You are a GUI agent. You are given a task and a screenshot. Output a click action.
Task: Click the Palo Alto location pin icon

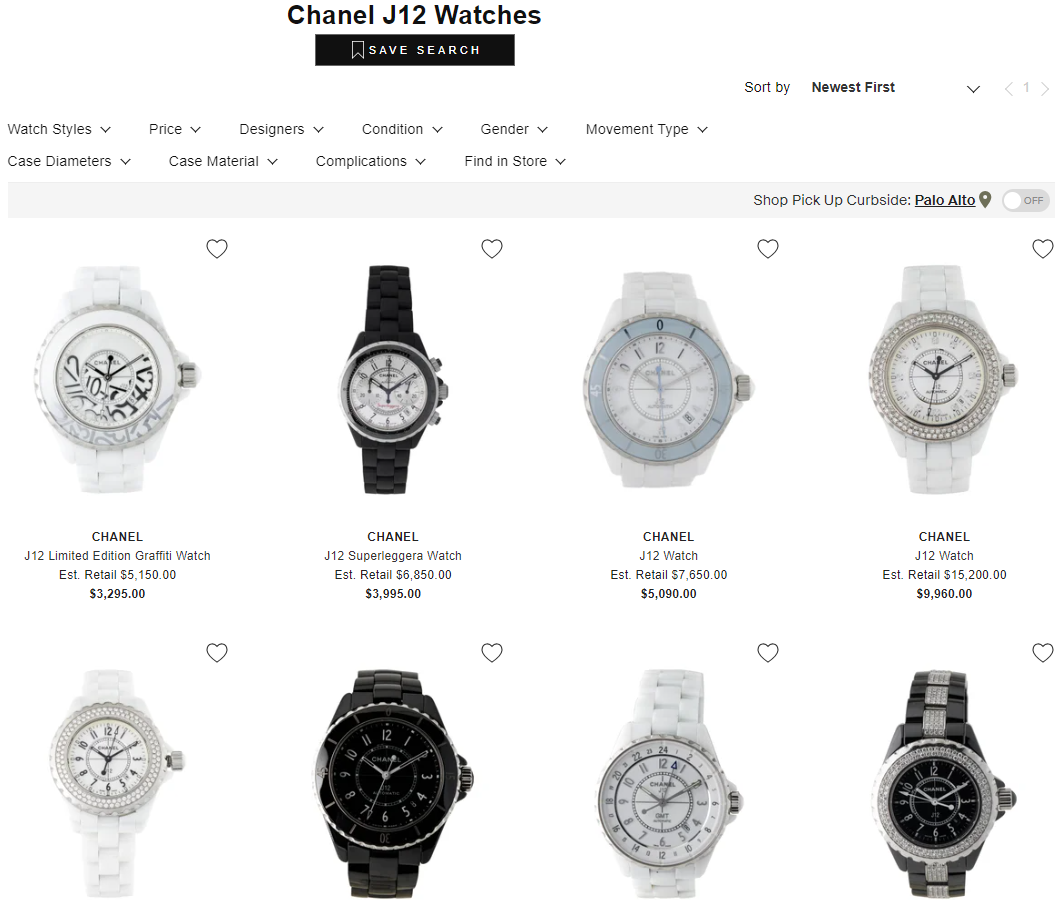[985, 200]
